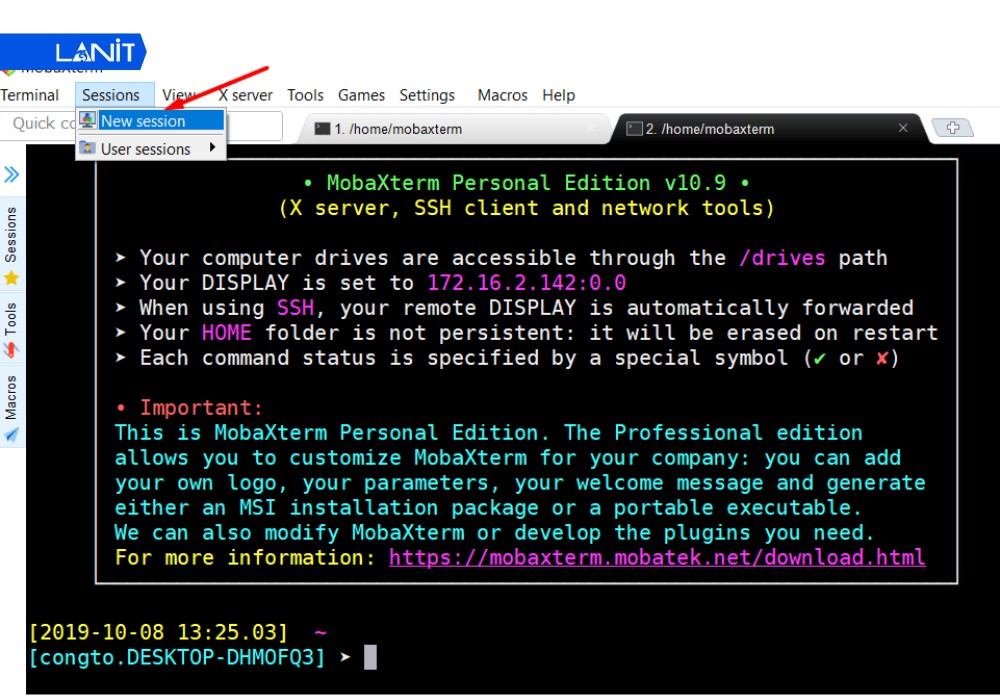Switch to tab 1. /home/mobaxterm

point(454,129)
